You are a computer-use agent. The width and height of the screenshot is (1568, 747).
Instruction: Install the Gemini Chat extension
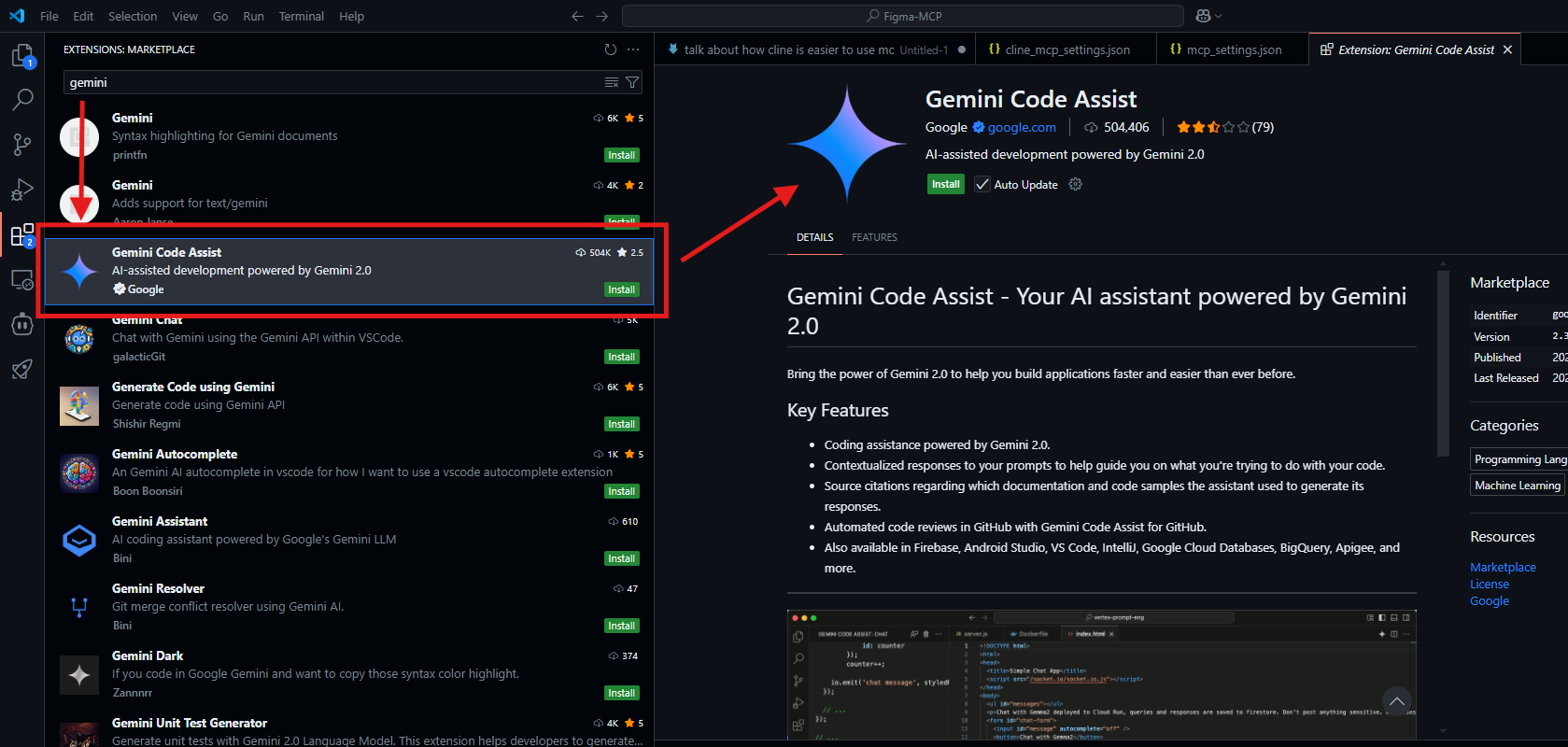[x=621, y=357]
